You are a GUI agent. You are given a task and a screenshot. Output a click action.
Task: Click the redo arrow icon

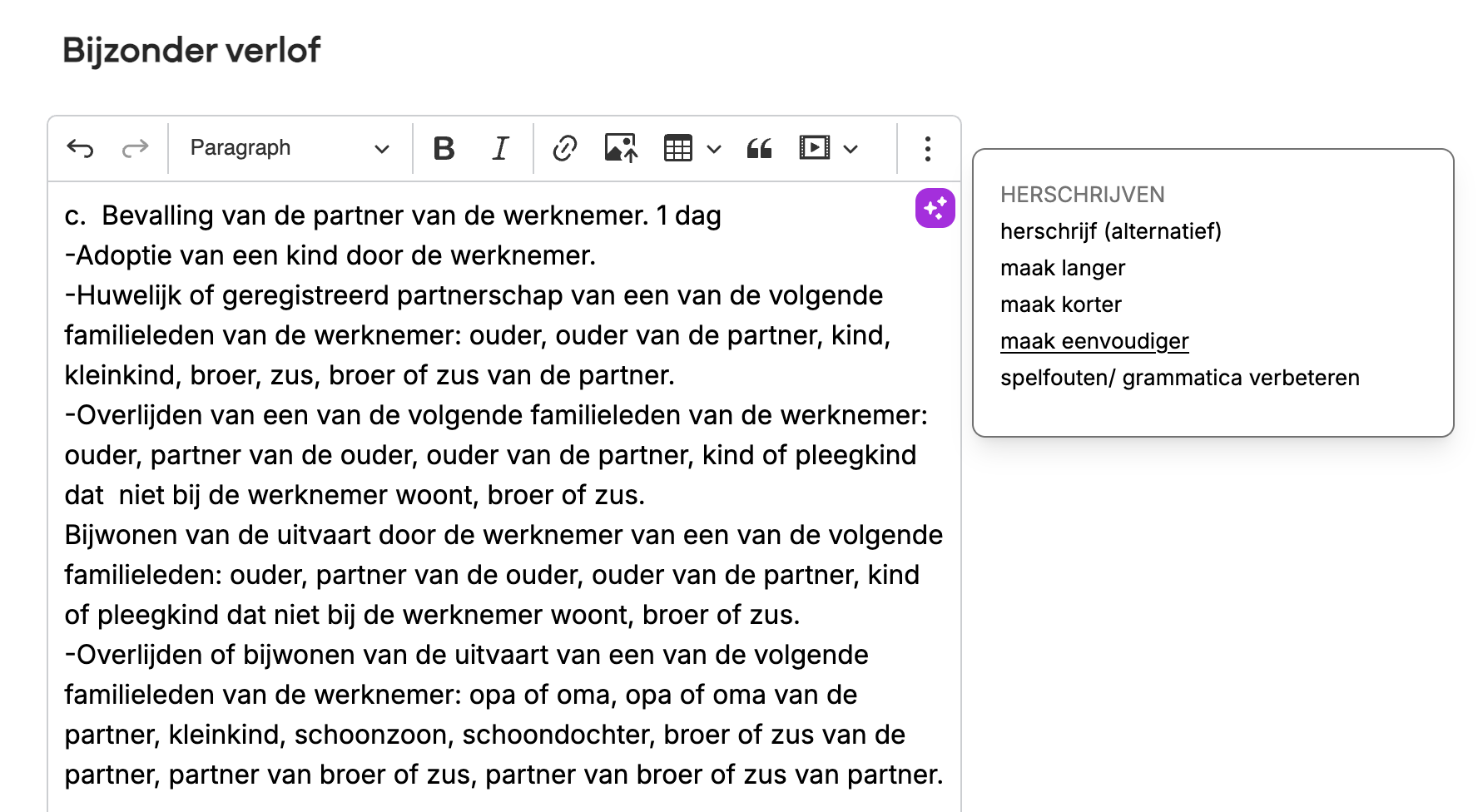[x=135, y=149]
